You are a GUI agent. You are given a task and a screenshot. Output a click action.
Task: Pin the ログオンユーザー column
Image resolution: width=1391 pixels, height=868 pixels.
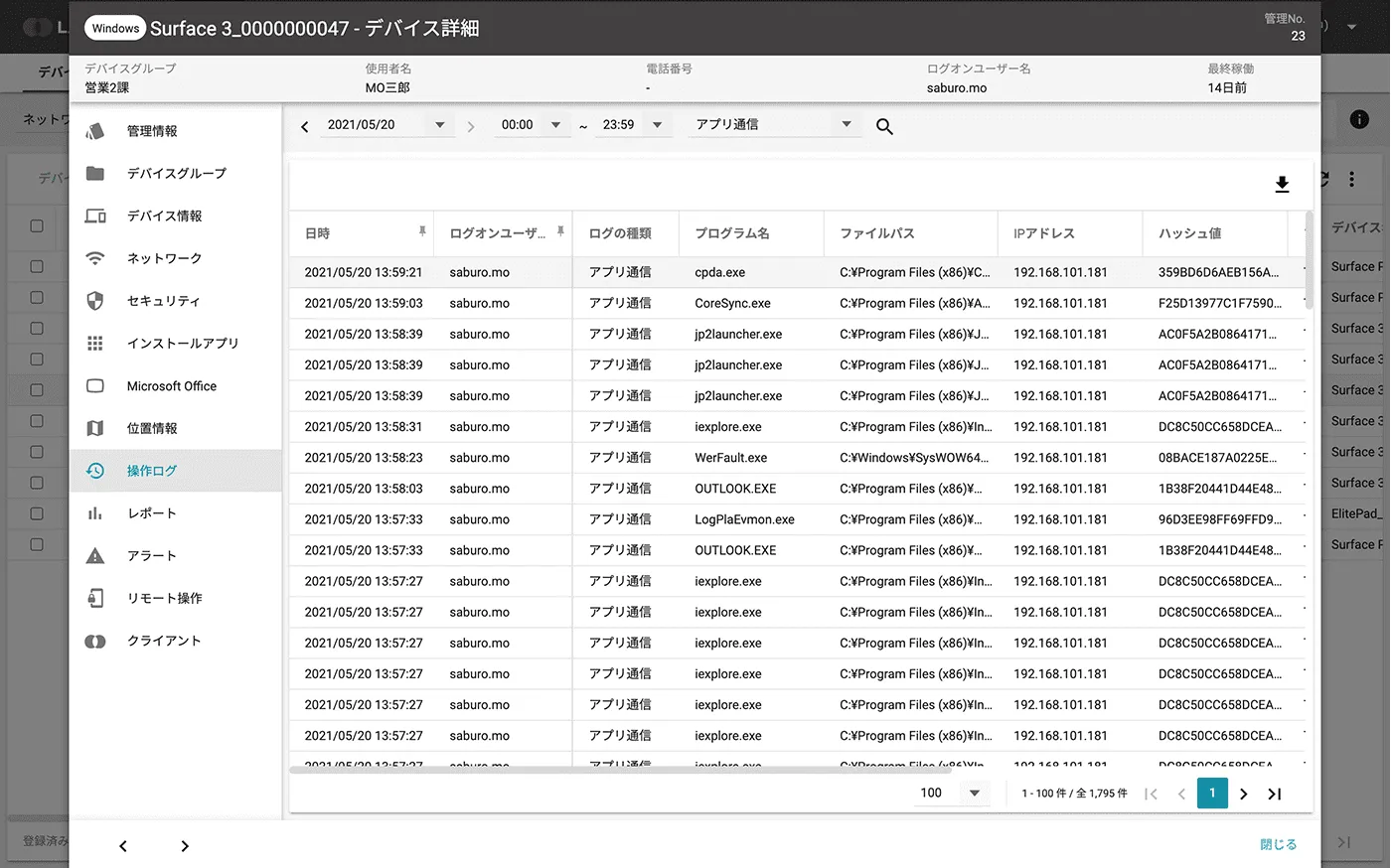560,231
